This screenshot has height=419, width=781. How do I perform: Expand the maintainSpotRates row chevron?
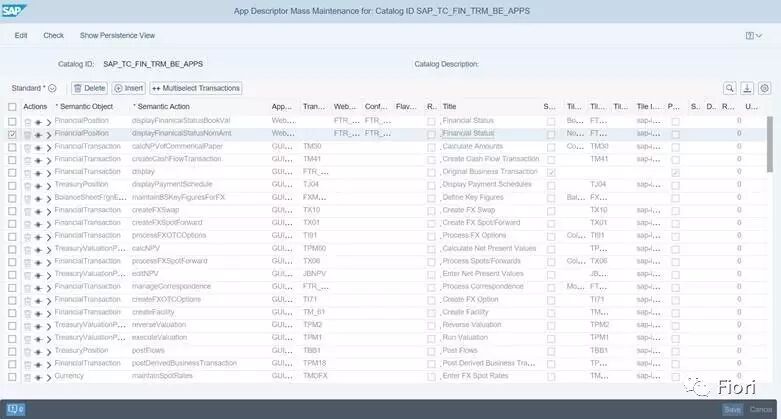49,378
